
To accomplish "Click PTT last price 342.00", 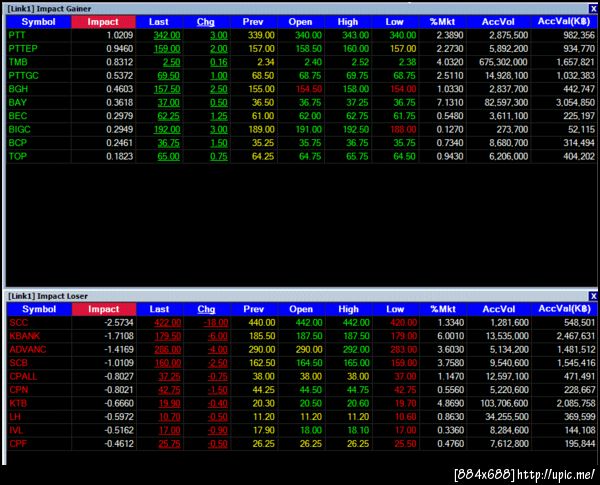I will point(167,35).
